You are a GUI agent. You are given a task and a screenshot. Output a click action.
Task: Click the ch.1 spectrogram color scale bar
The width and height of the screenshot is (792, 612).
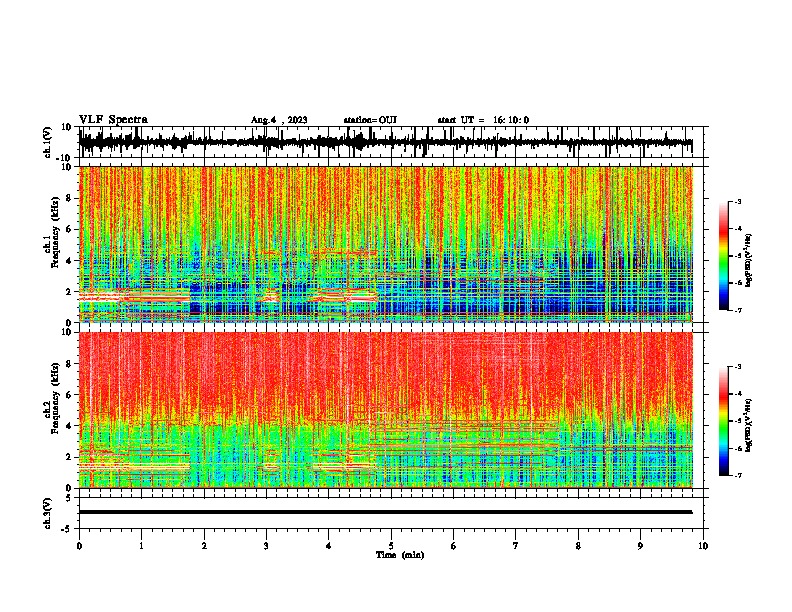click(x=723, y=256)
